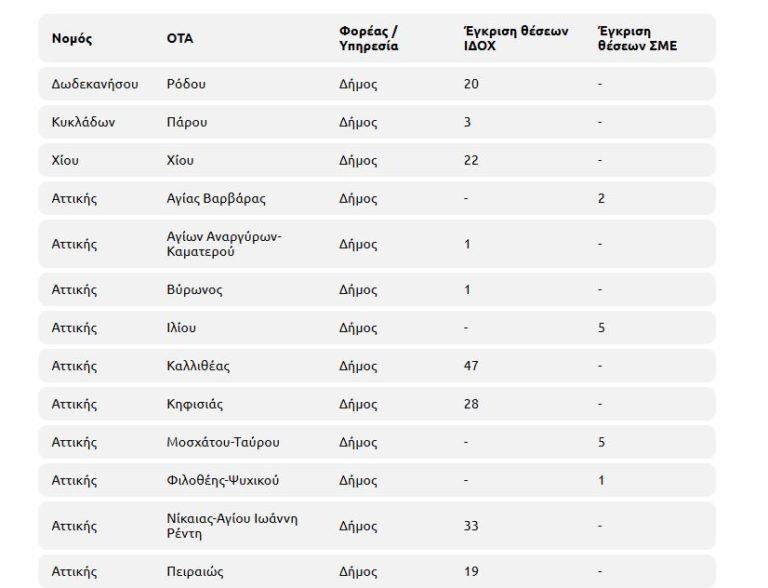Select the Κηφισιάς cell
This screenshot has height=588, width=768.
point(194,404)
